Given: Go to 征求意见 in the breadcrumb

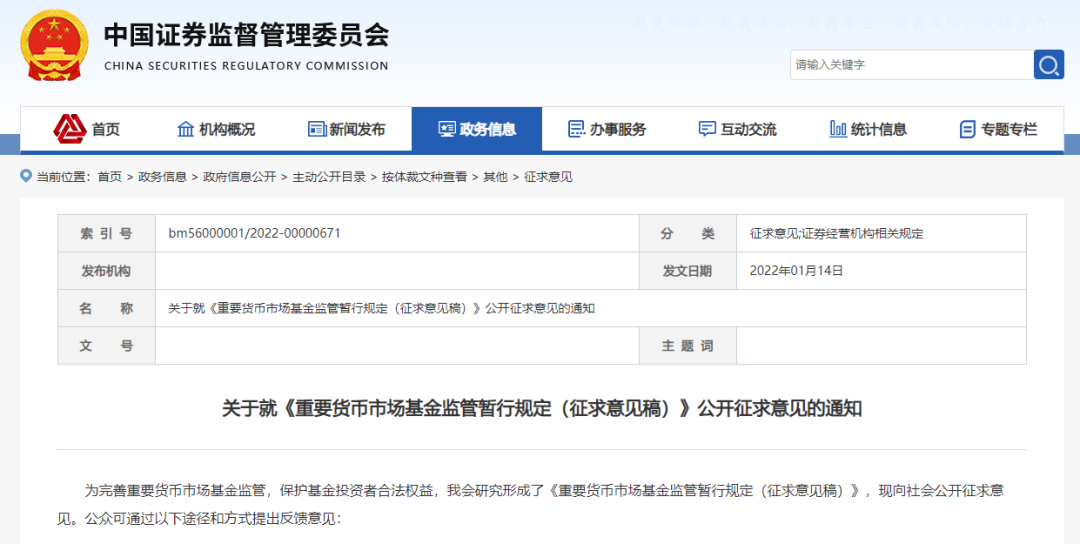Looking at the screenshot, I should pos(548,177).
